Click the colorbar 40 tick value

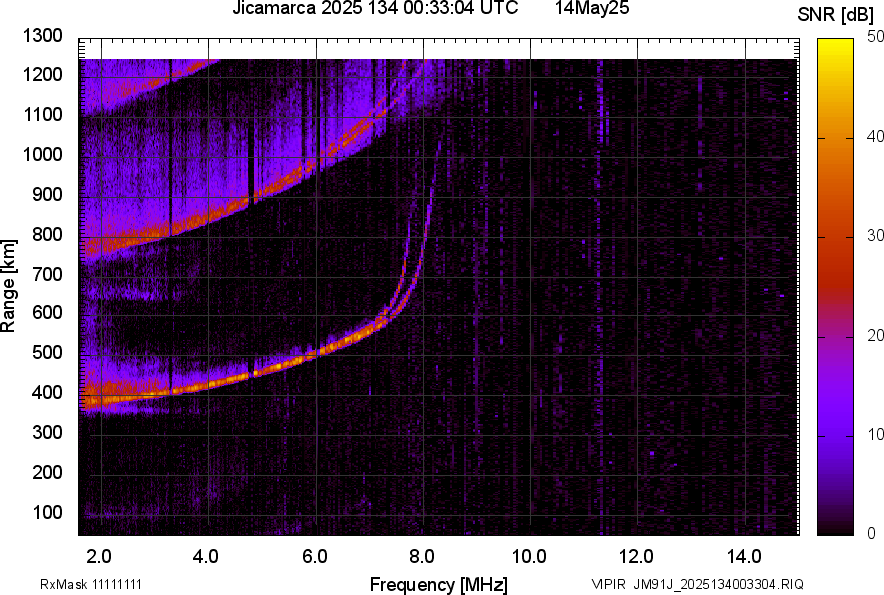(x=876, y=136)
